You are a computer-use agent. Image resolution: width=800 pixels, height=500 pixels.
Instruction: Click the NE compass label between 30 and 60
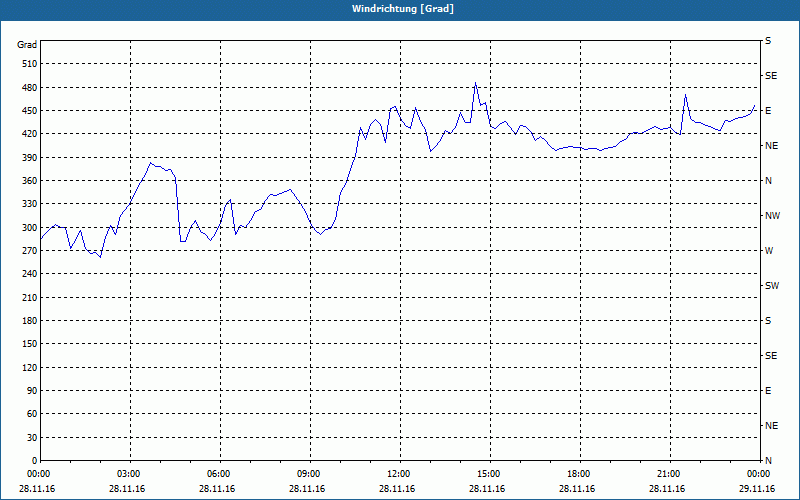tap(772, 426)
